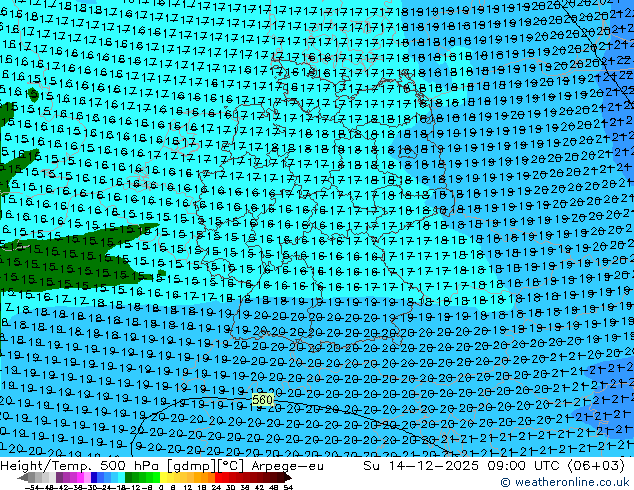Click the forecast date Su 14-12-2025

pyautogui.click(x=421, y=466)
